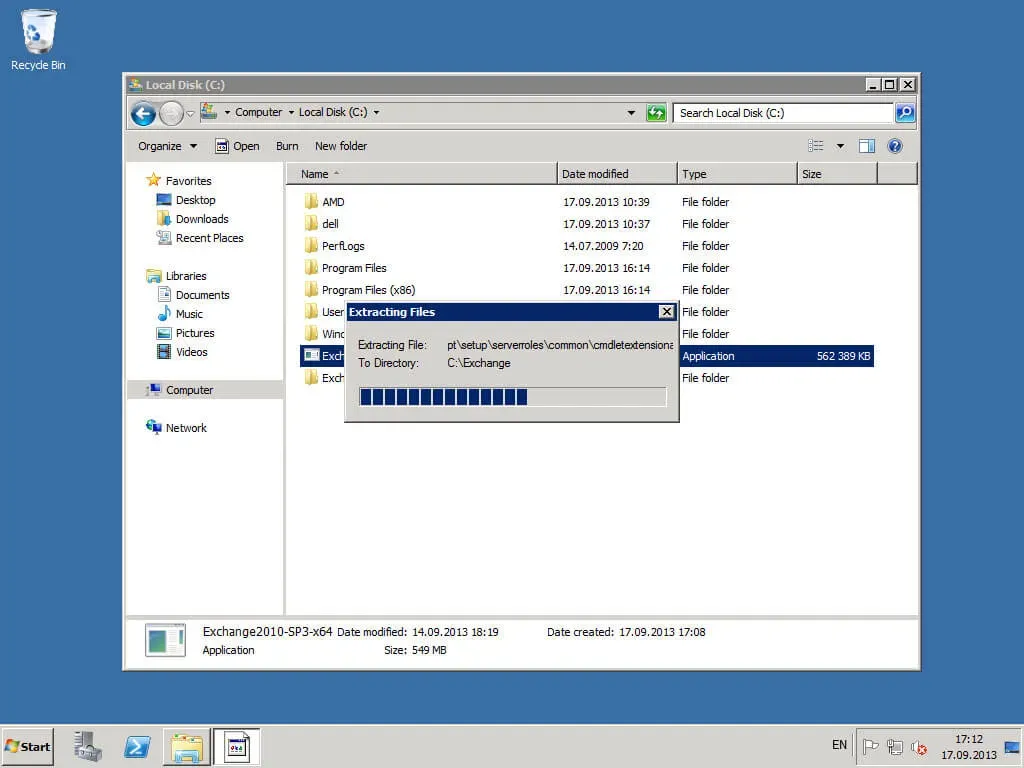Select the Program Files folder icon
The image size is (1024, 768).
pos(312,268)
